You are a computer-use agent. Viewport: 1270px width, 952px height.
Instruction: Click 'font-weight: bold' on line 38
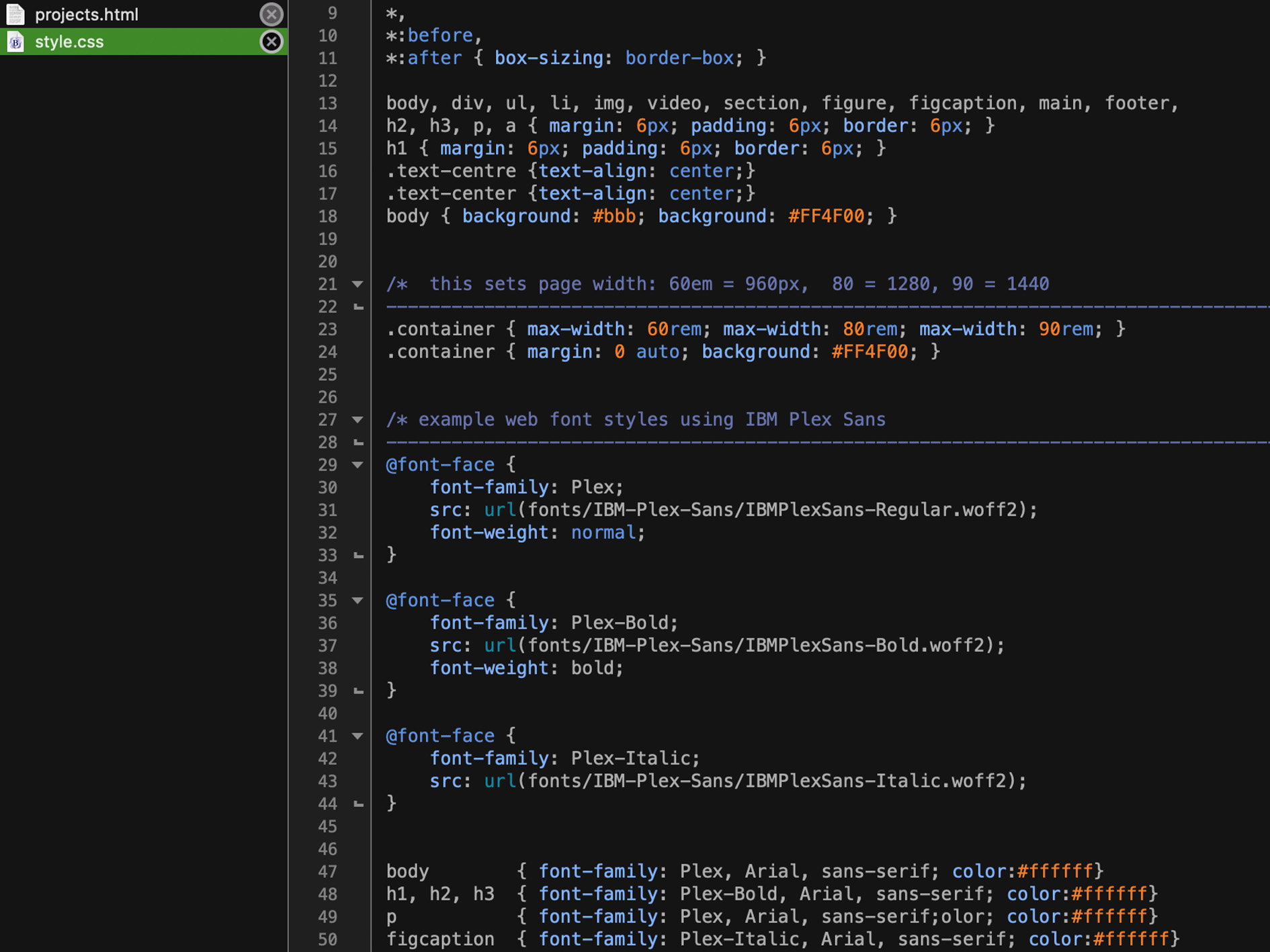click(527, 668)
